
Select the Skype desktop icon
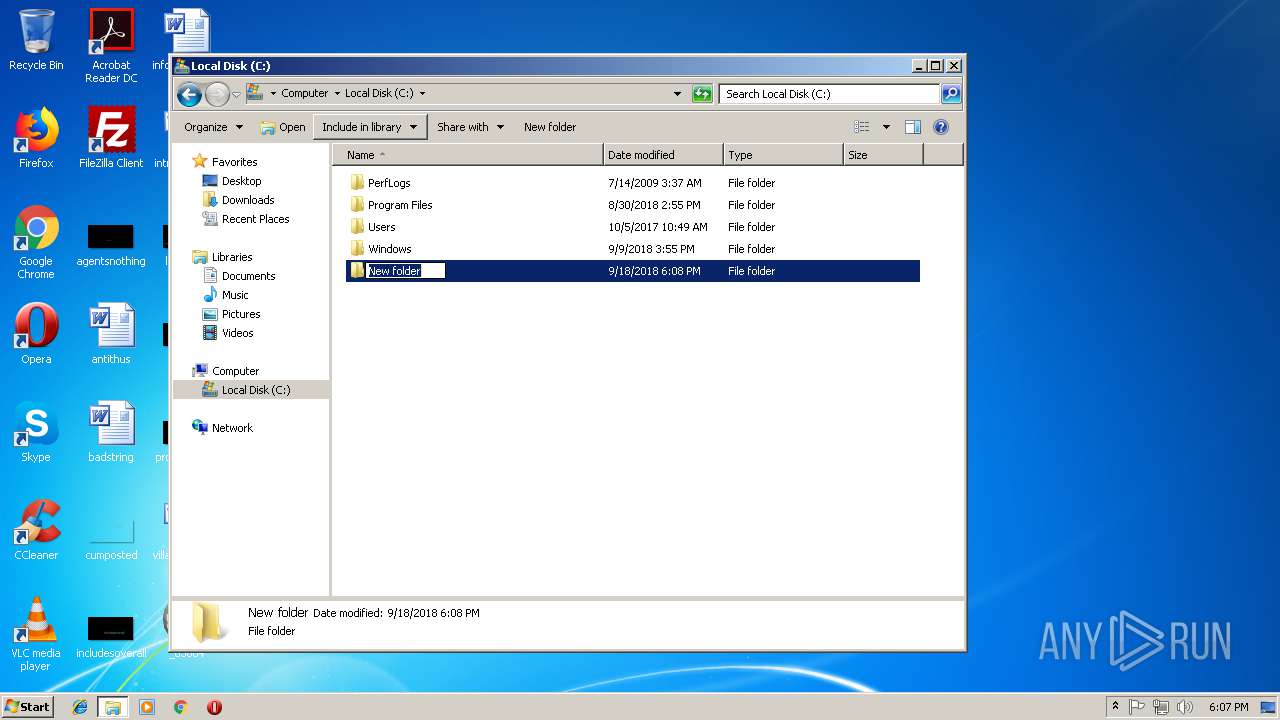[36, 432]
